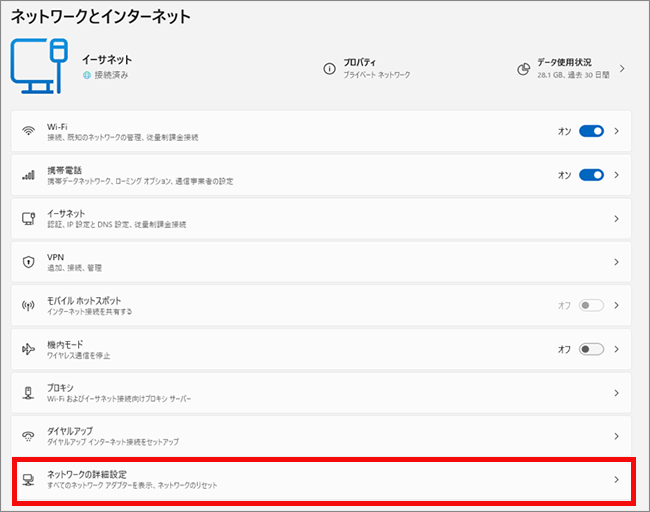
Task: Open イーサネット row chevron
Action: (617, 218)
